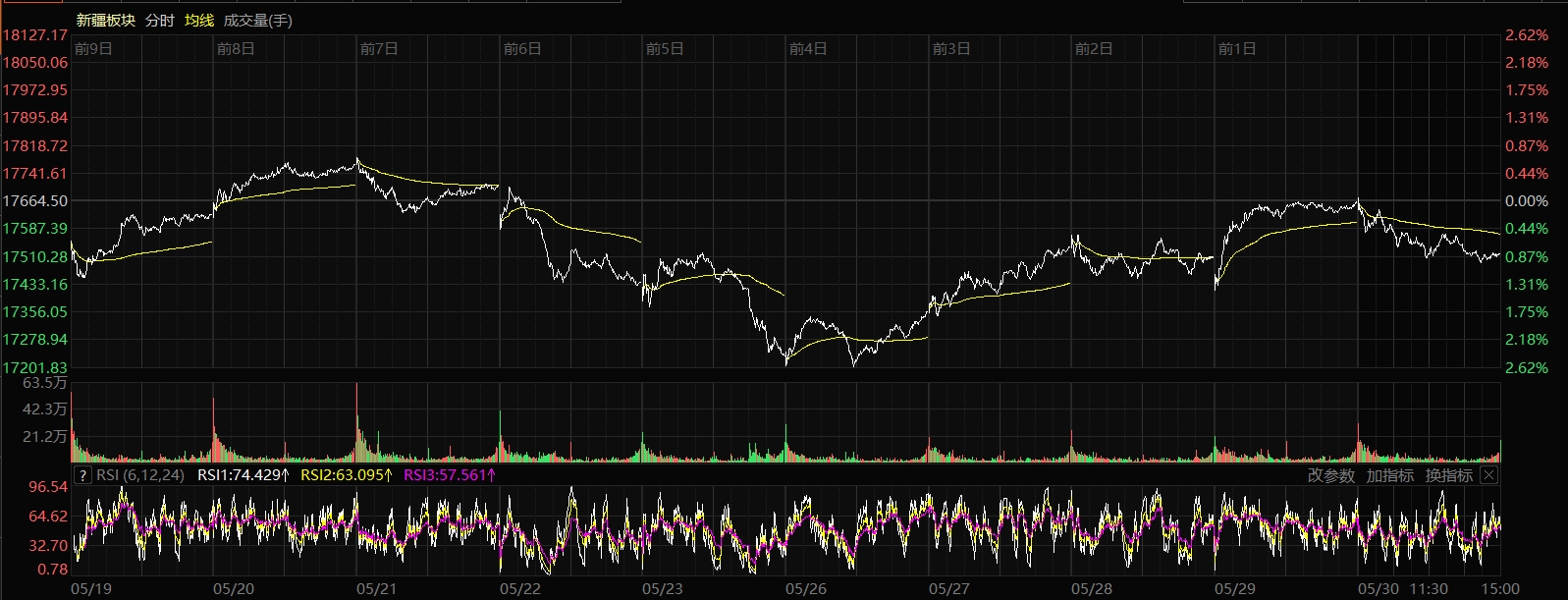Click the 42.3万 volume axis label
The image size is (1568, 600).
point(45,409)
